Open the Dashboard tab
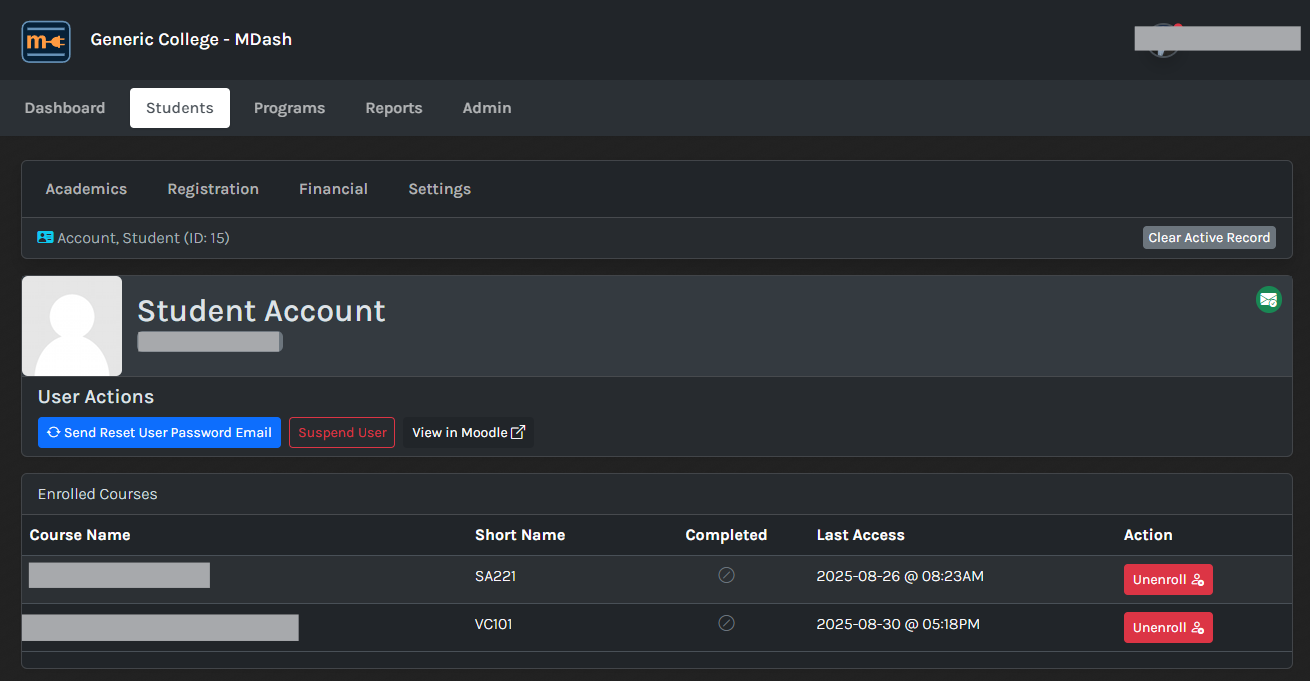This screenshot has height=681, width=1310. (65, 108)
